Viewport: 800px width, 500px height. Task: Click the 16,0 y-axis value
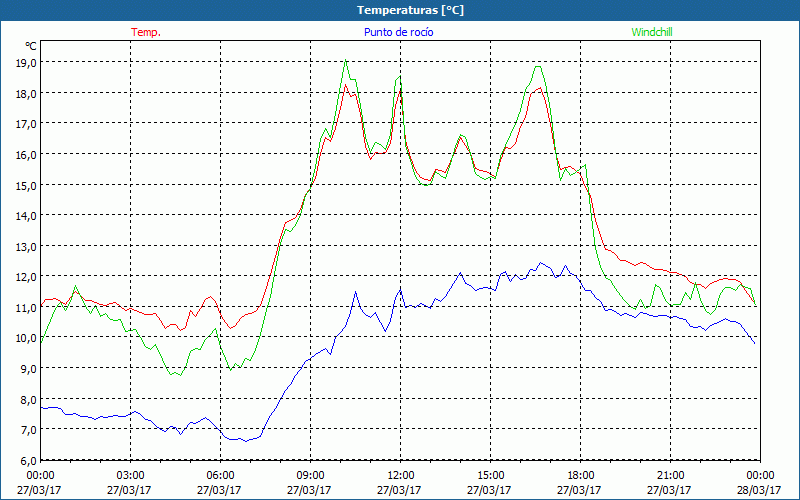pos(27,155)
